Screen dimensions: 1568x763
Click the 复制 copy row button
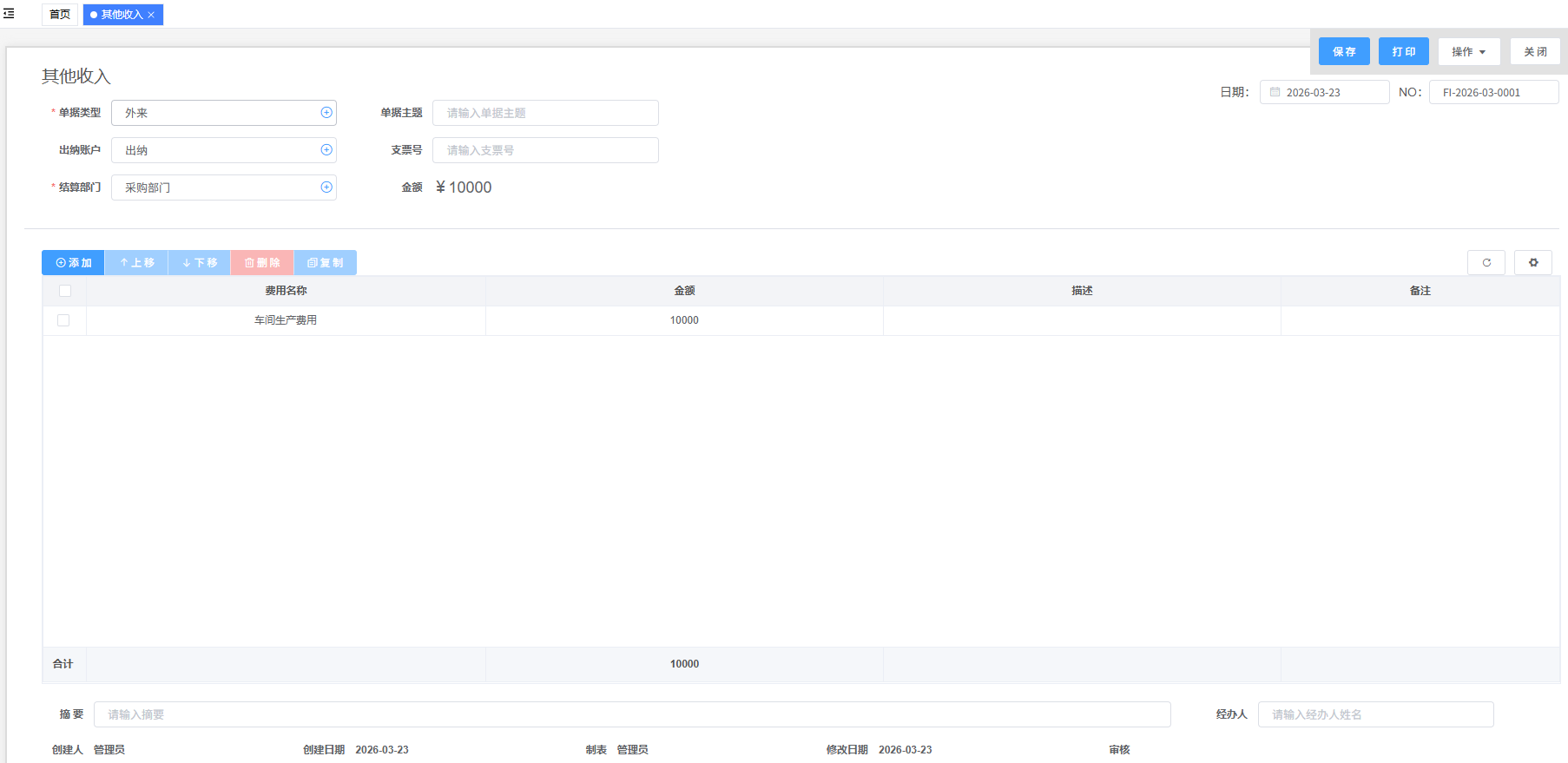[325, 263]
